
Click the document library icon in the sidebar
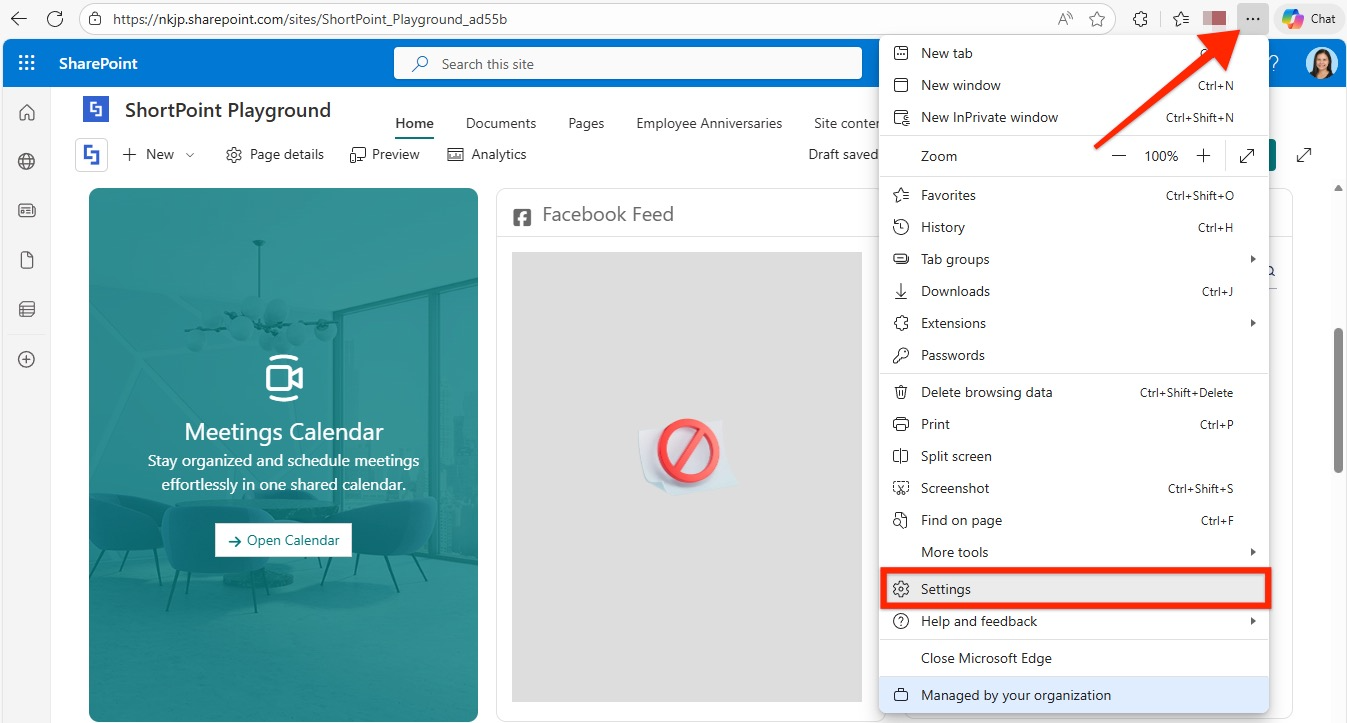pos(27,259)
